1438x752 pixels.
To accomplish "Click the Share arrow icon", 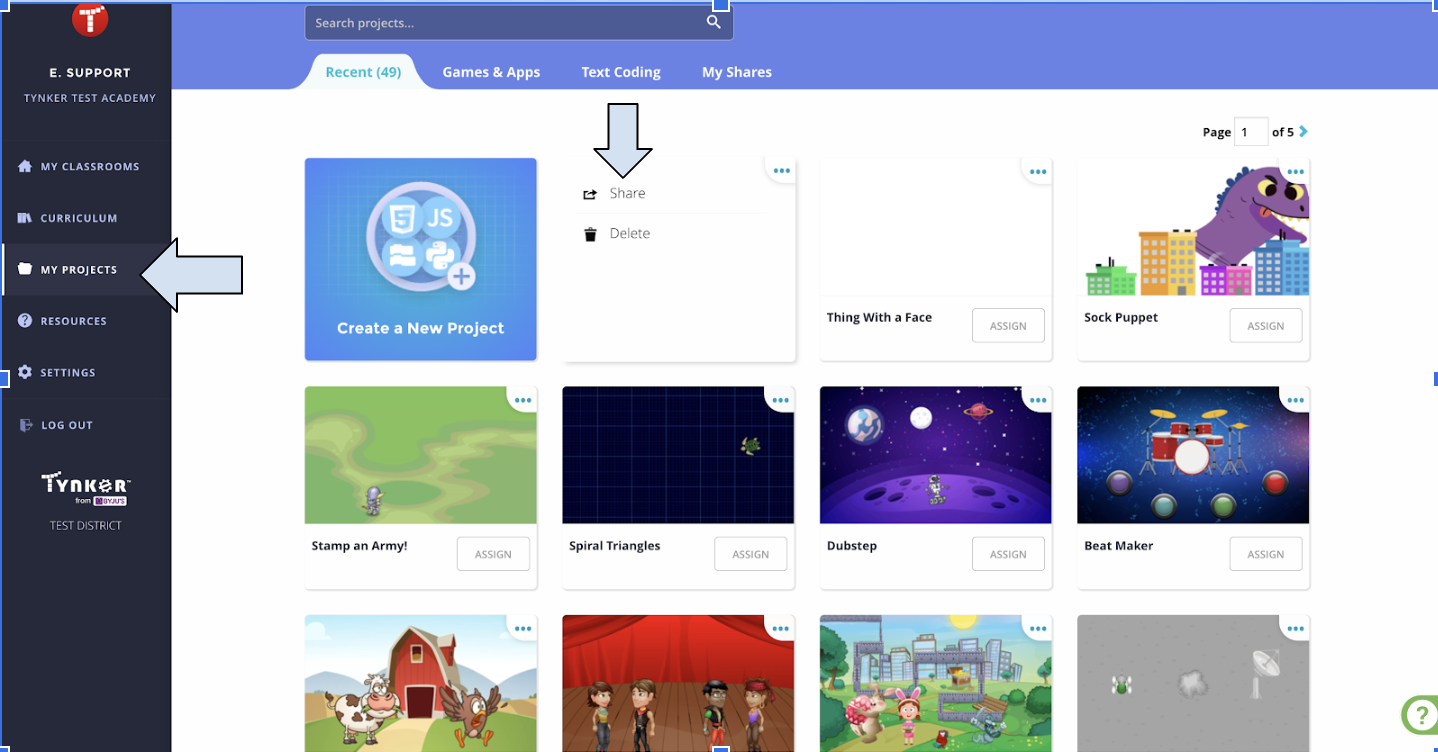I will tap(590, 194).
